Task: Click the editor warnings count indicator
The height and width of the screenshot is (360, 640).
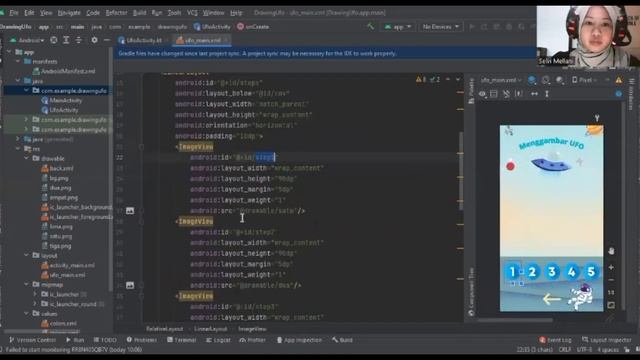Action: coord(421,79)
